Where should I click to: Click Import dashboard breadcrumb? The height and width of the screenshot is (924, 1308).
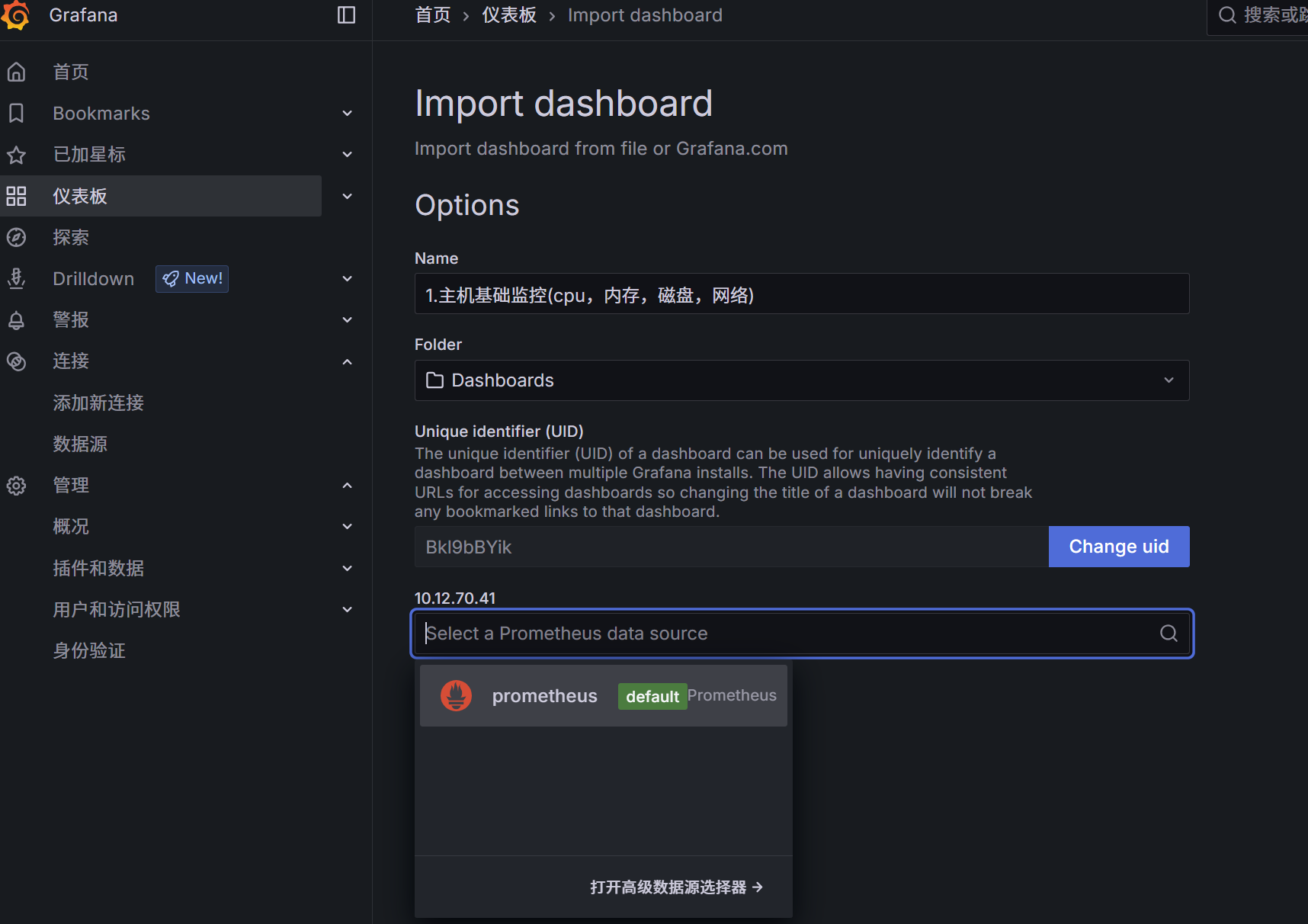tap(645, 15)
